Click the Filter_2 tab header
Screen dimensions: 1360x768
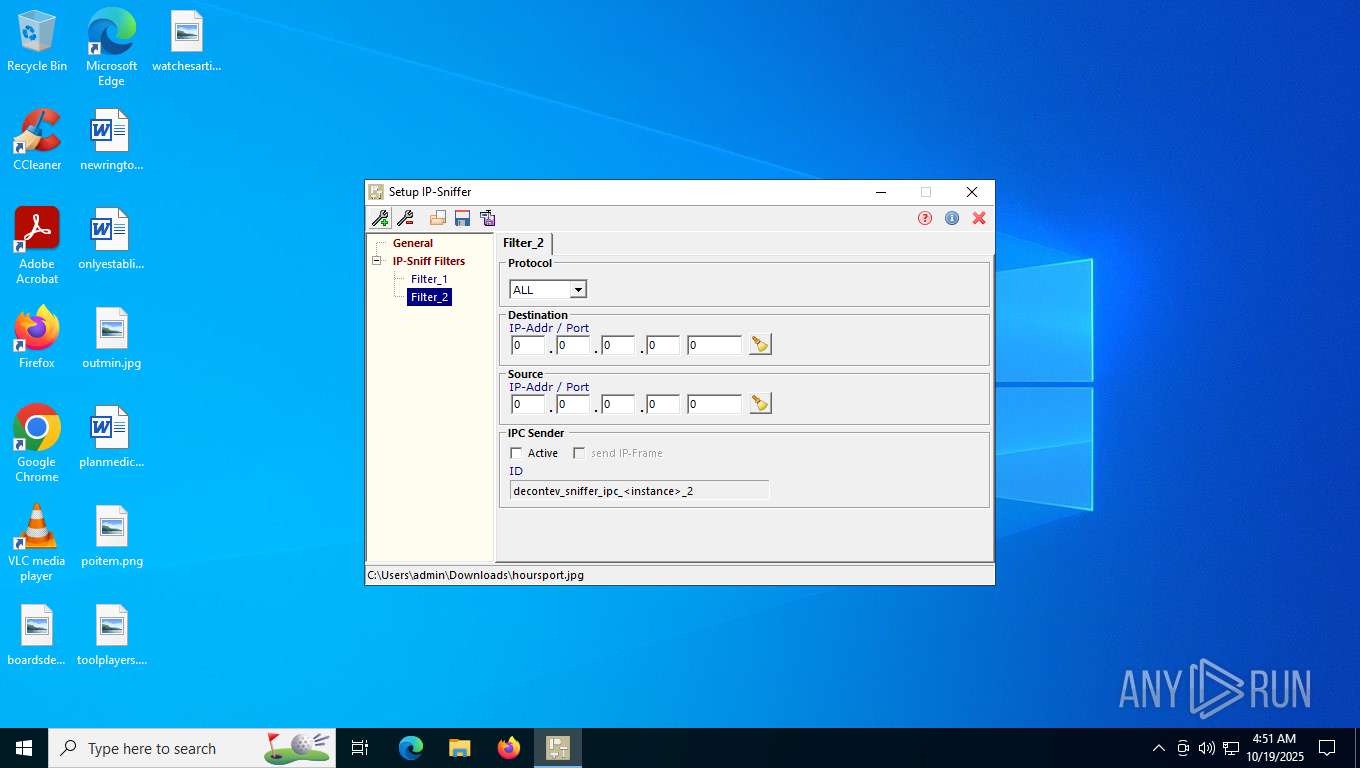pyautogui.click(x=524, y=243)
